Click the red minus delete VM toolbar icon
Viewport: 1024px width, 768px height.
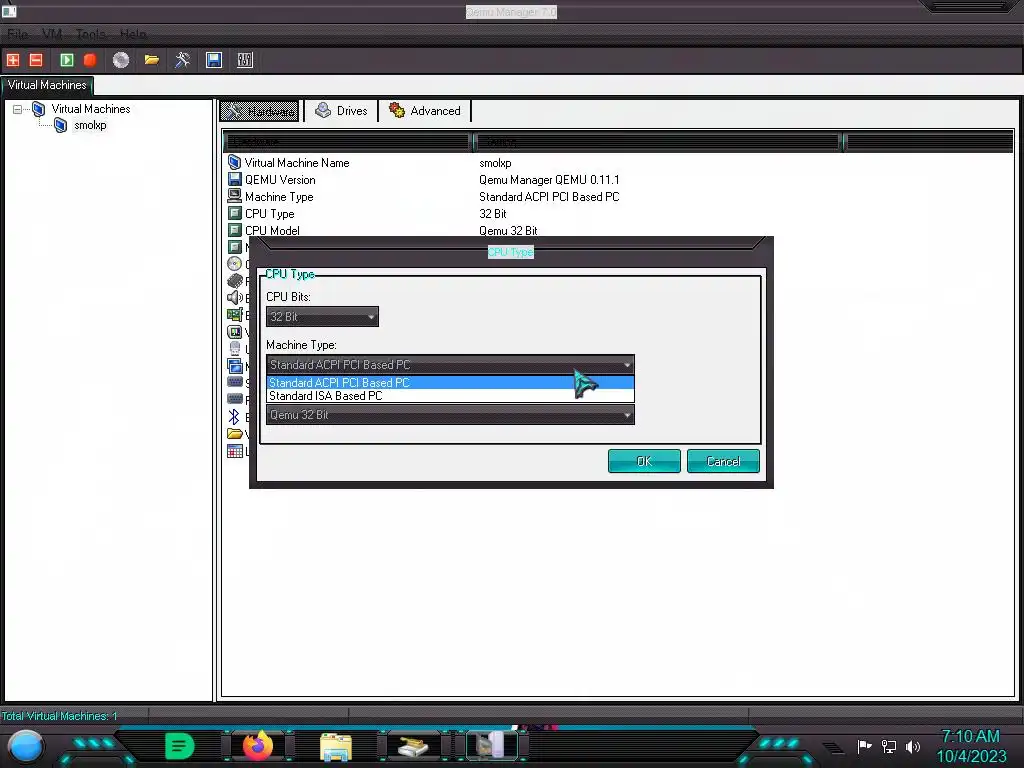click(x=36, y=60)
